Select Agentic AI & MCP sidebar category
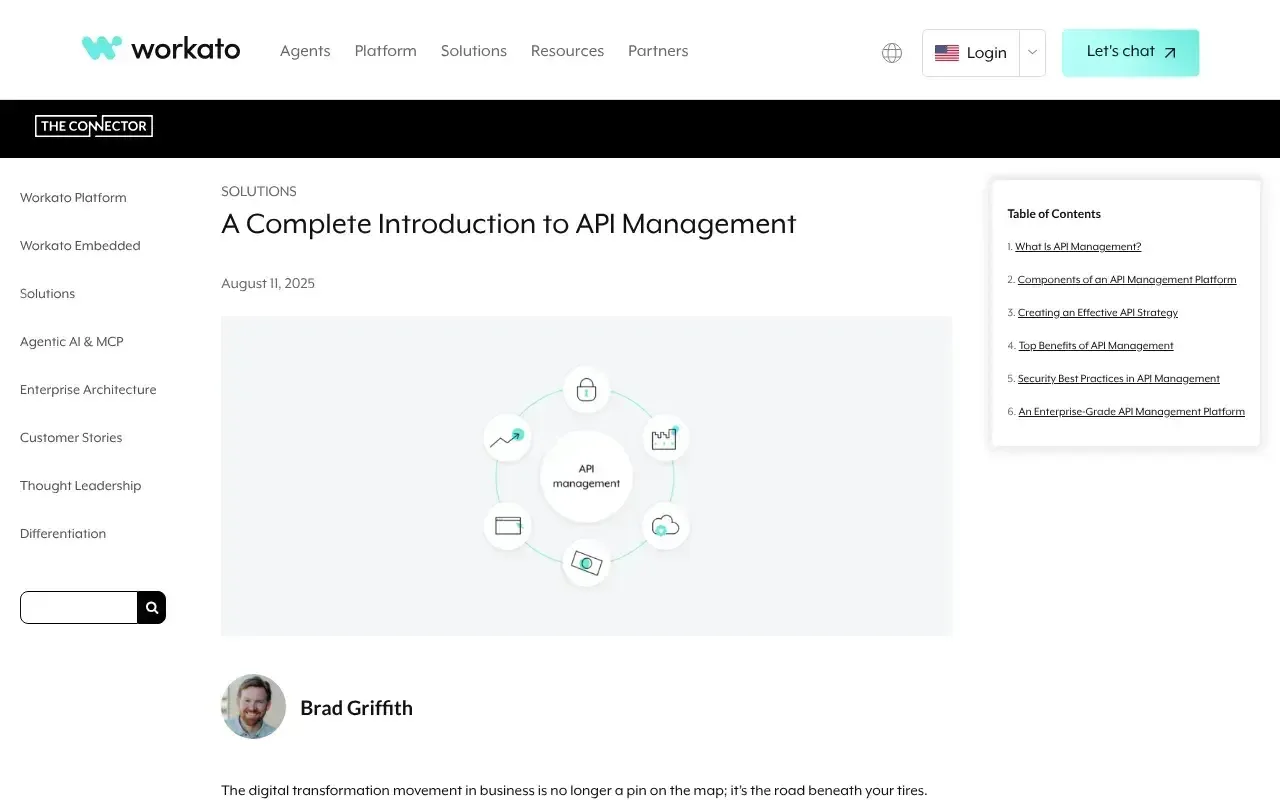The image size is (1280, 800). pyautogui.click(x=72, y=342)
